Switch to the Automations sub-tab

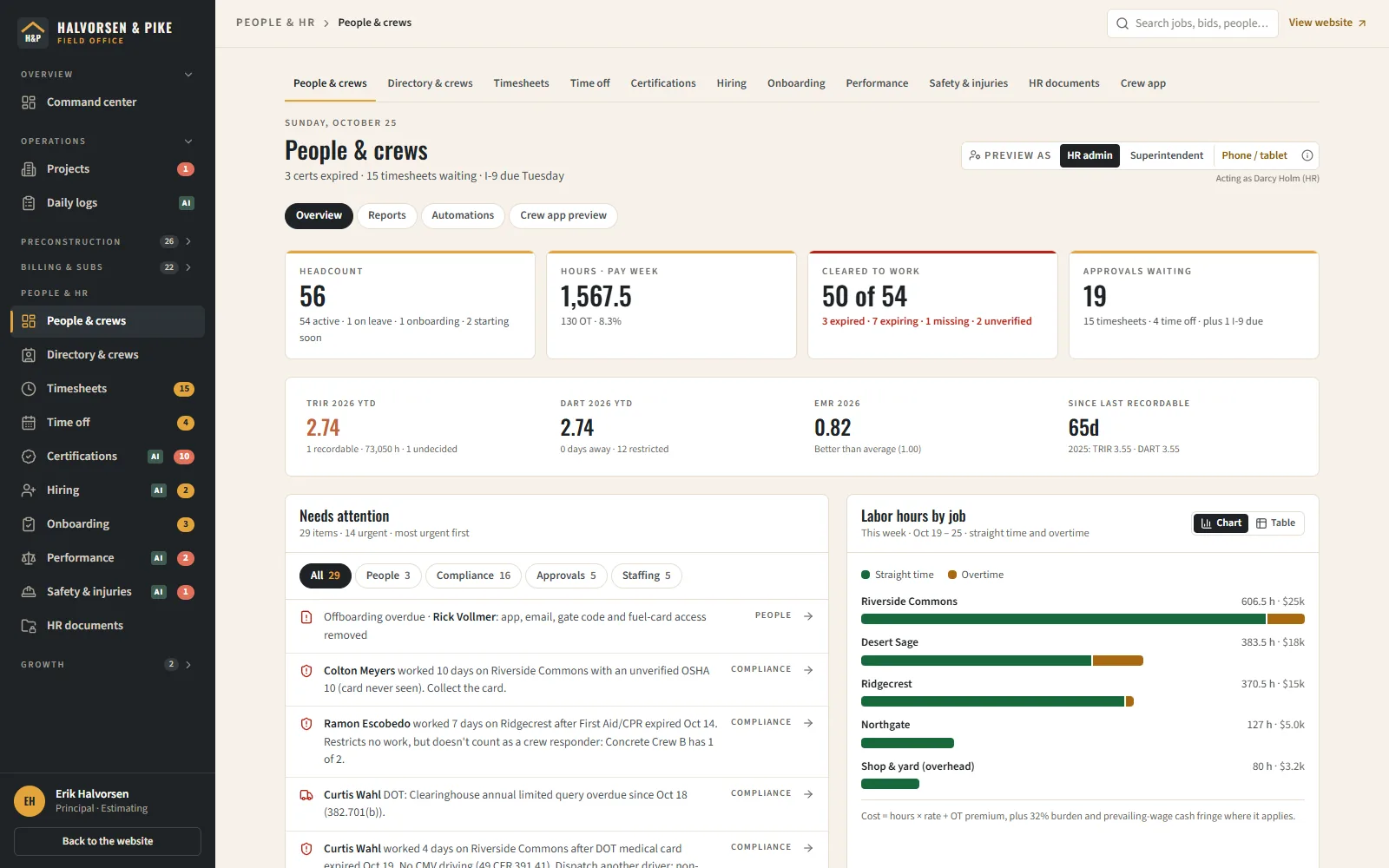coord(463,215)
